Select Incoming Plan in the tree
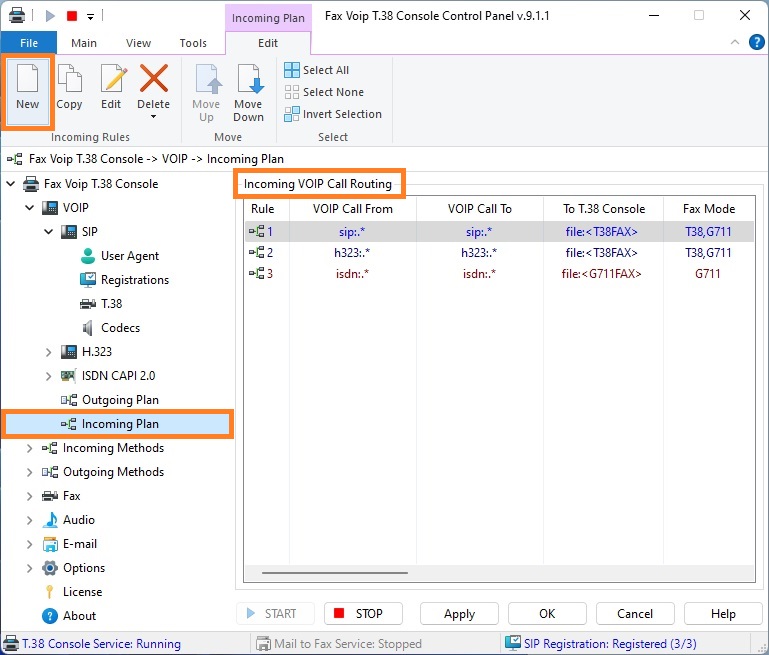Screen dimensions: 769x655 120,424
